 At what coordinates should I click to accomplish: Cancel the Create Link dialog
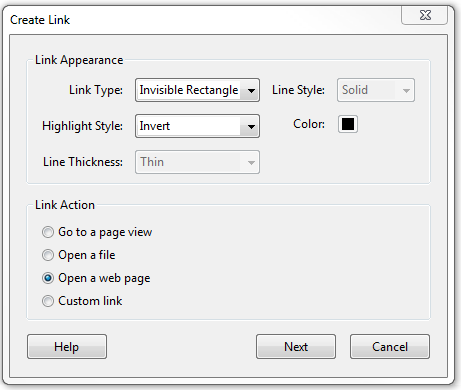coord(390,347)
